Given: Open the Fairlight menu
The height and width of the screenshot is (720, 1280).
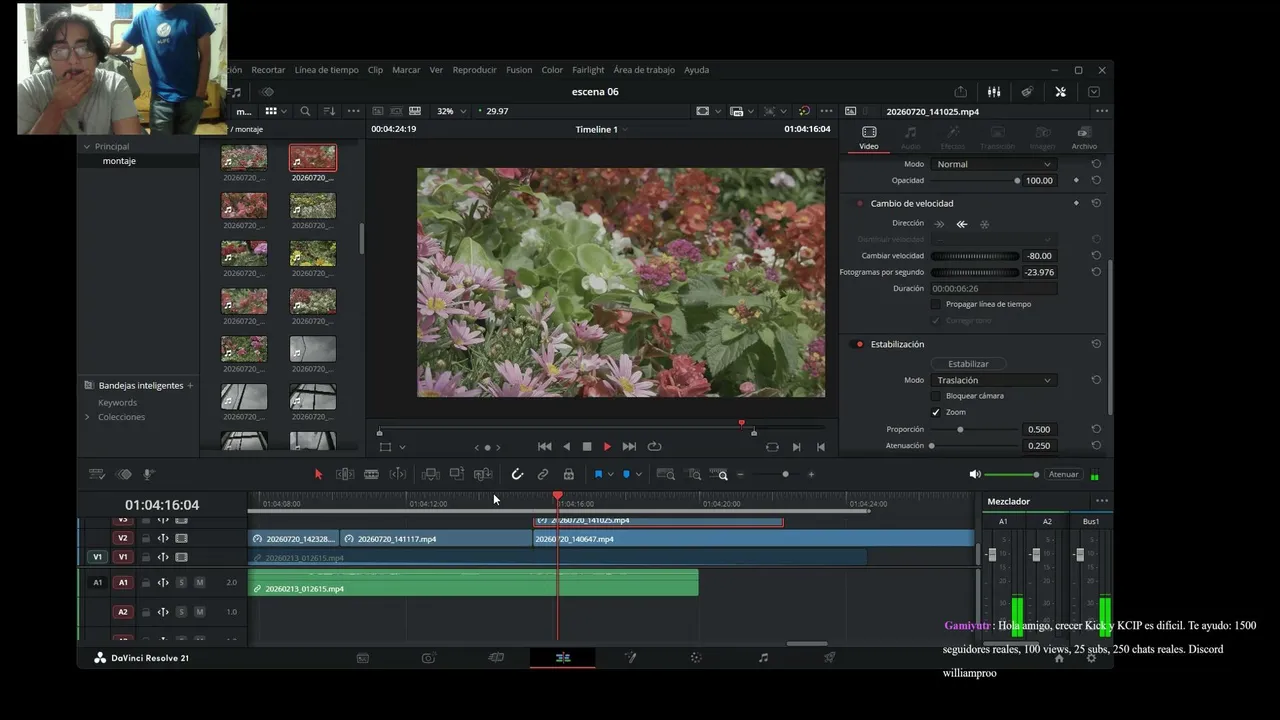Looking at the screenshot, I should tap(588, 70).
